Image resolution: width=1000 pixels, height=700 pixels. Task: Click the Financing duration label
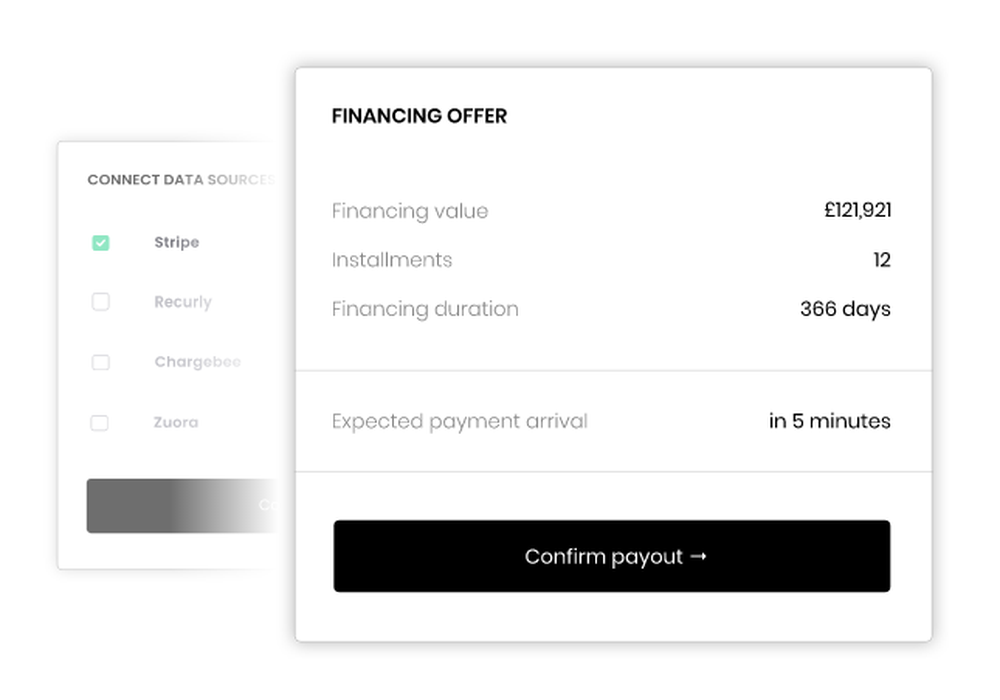425,309
